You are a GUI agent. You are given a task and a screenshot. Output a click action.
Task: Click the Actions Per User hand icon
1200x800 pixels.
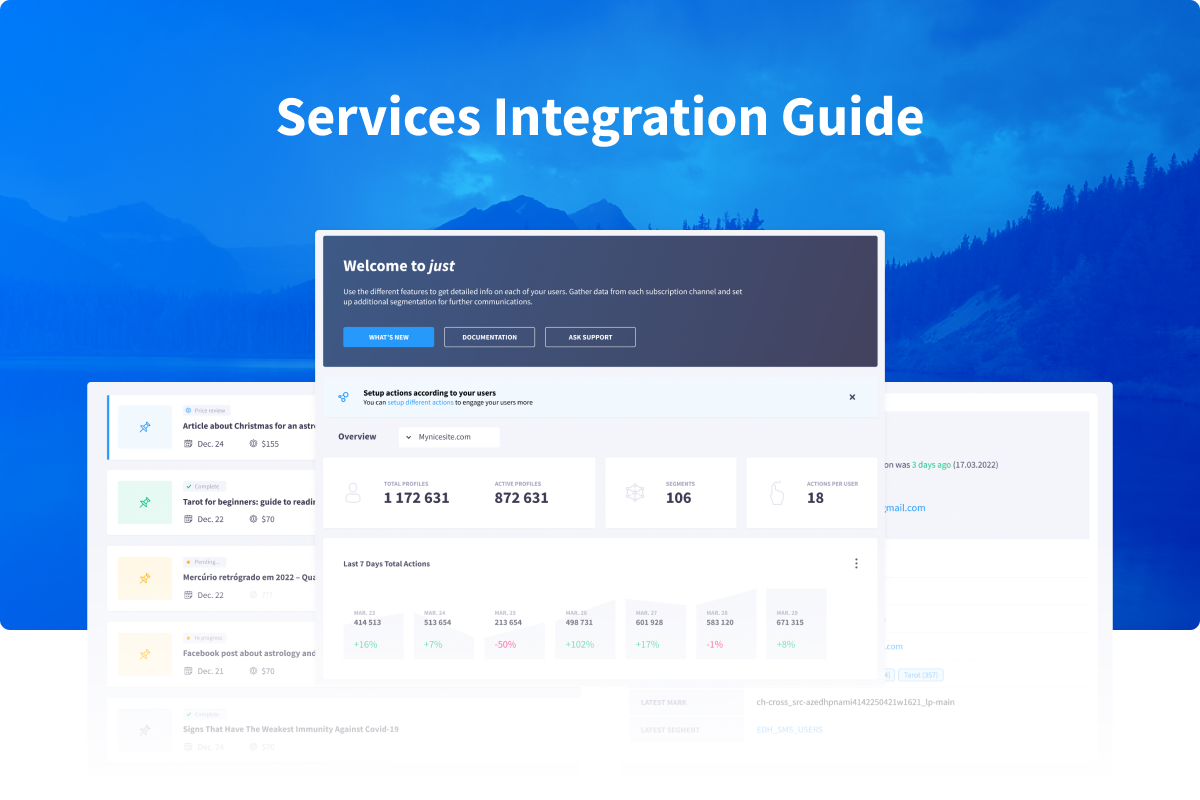point(775,493)
